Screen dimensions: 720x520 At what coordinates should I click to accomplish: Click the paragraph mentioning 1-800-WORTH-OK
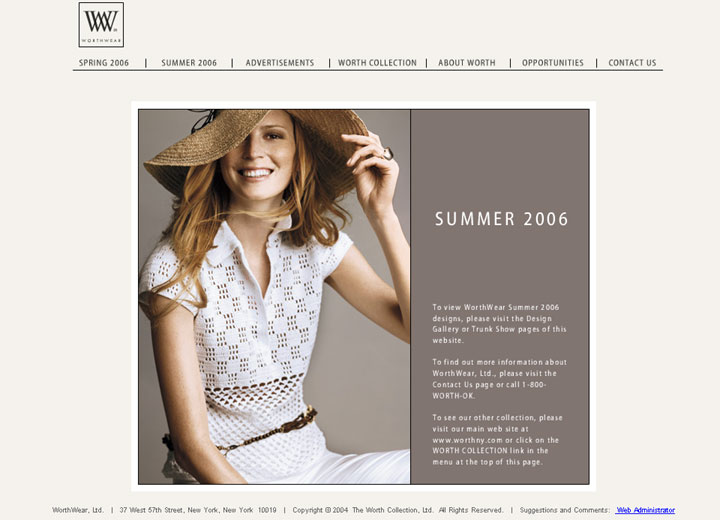499,379
